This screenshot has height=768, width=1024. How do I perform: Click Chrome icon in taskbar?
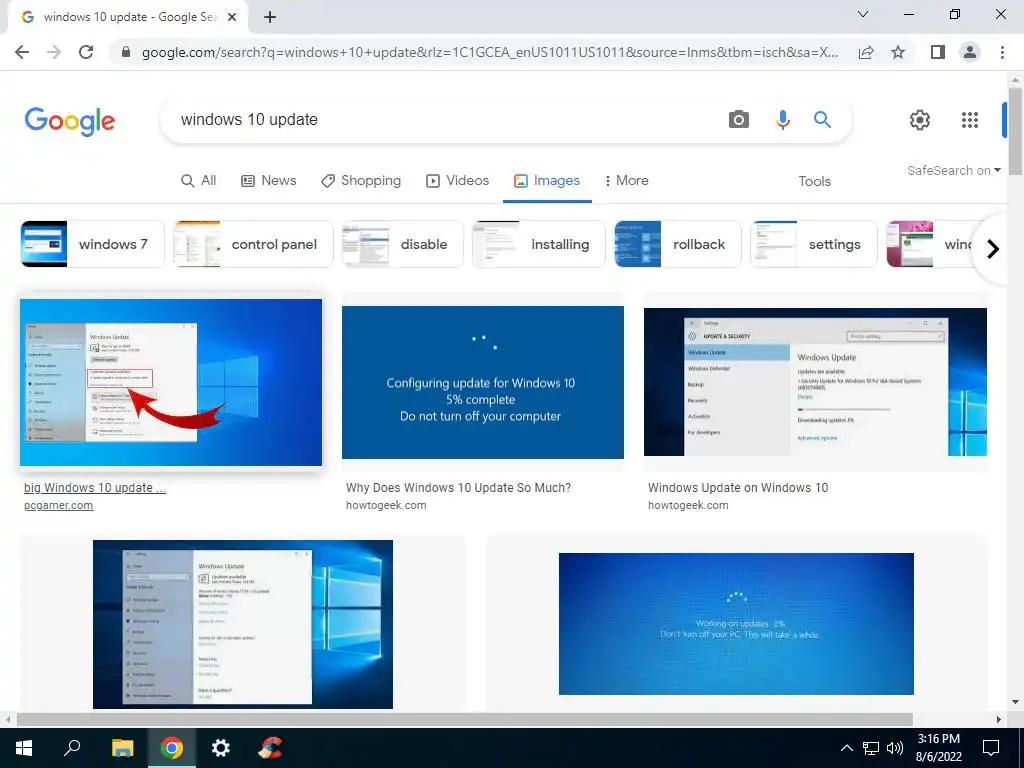point(172,748)
